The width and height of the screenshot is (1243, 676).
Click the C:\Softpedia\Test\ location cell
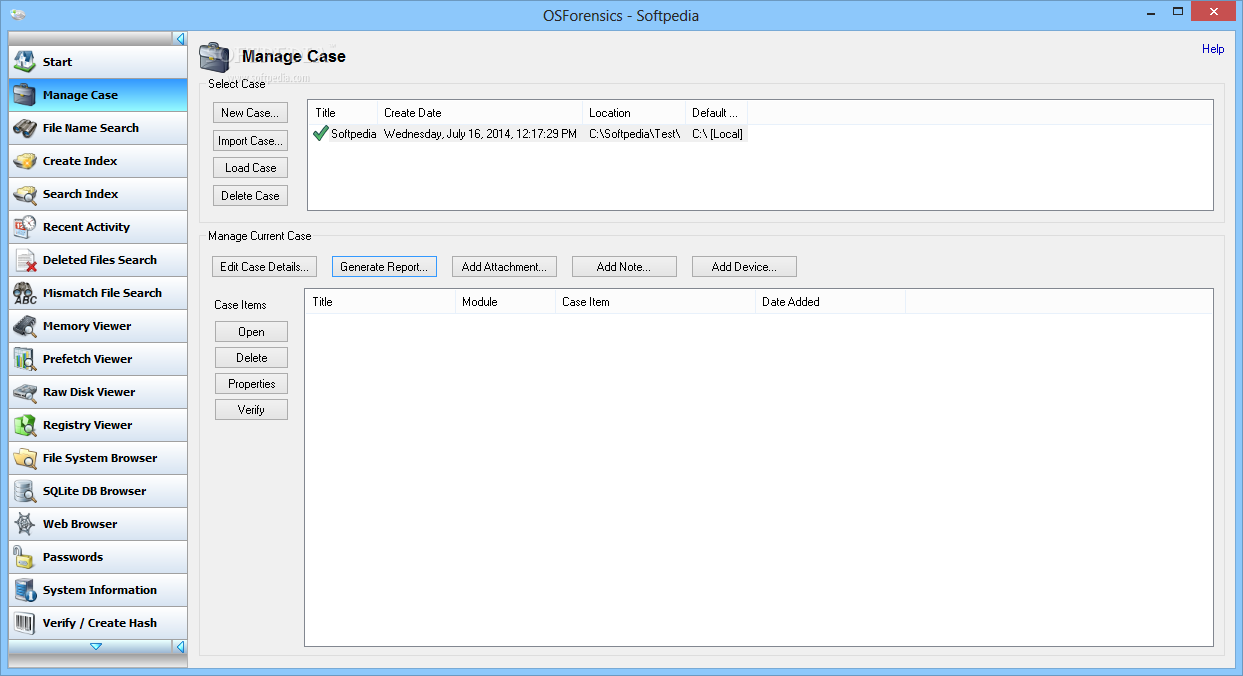point(634,133)
